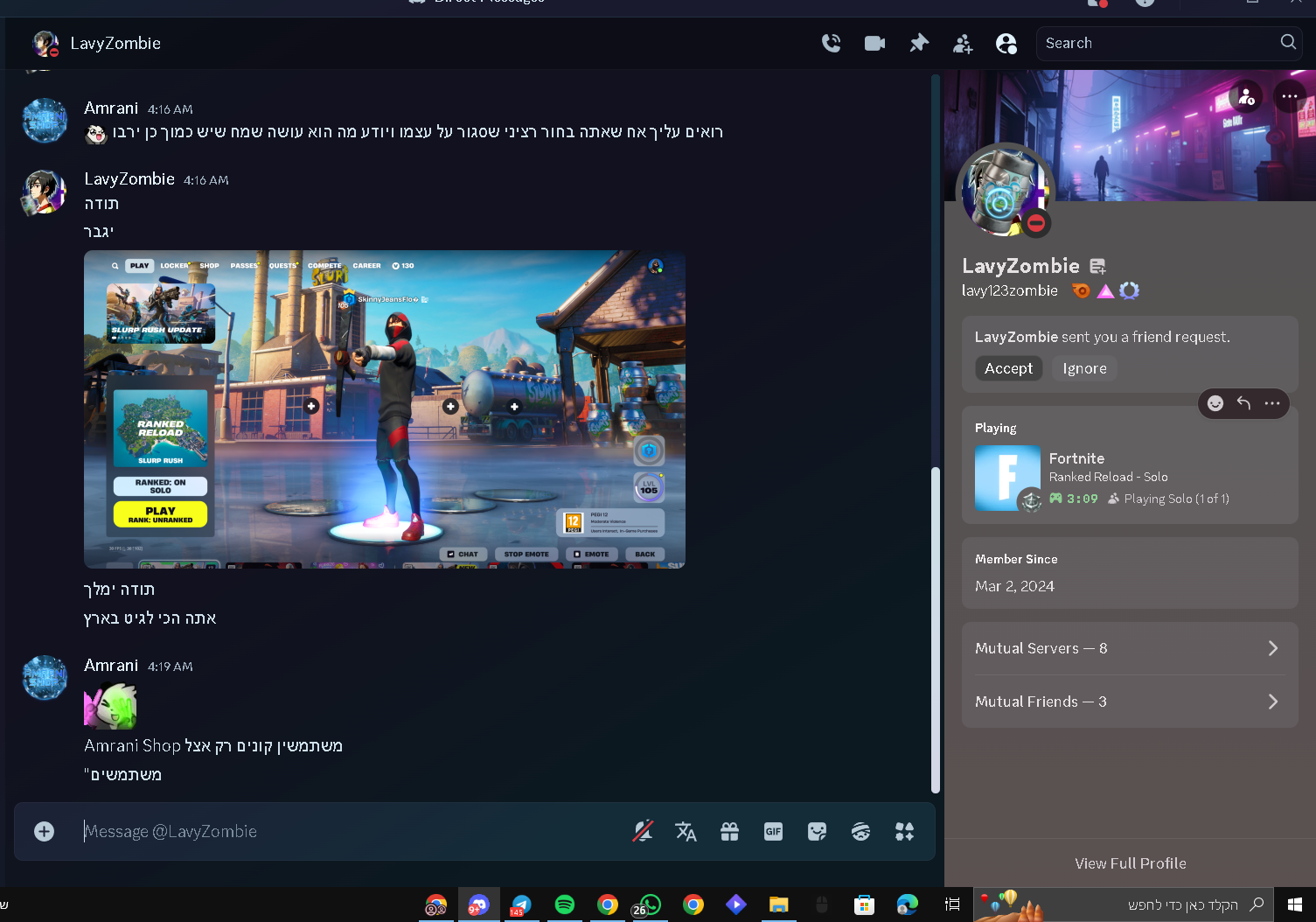This screenshot has width=1316, height=922.
Task: Send a gift with the gift icon
Action: (x=729, y=831)
